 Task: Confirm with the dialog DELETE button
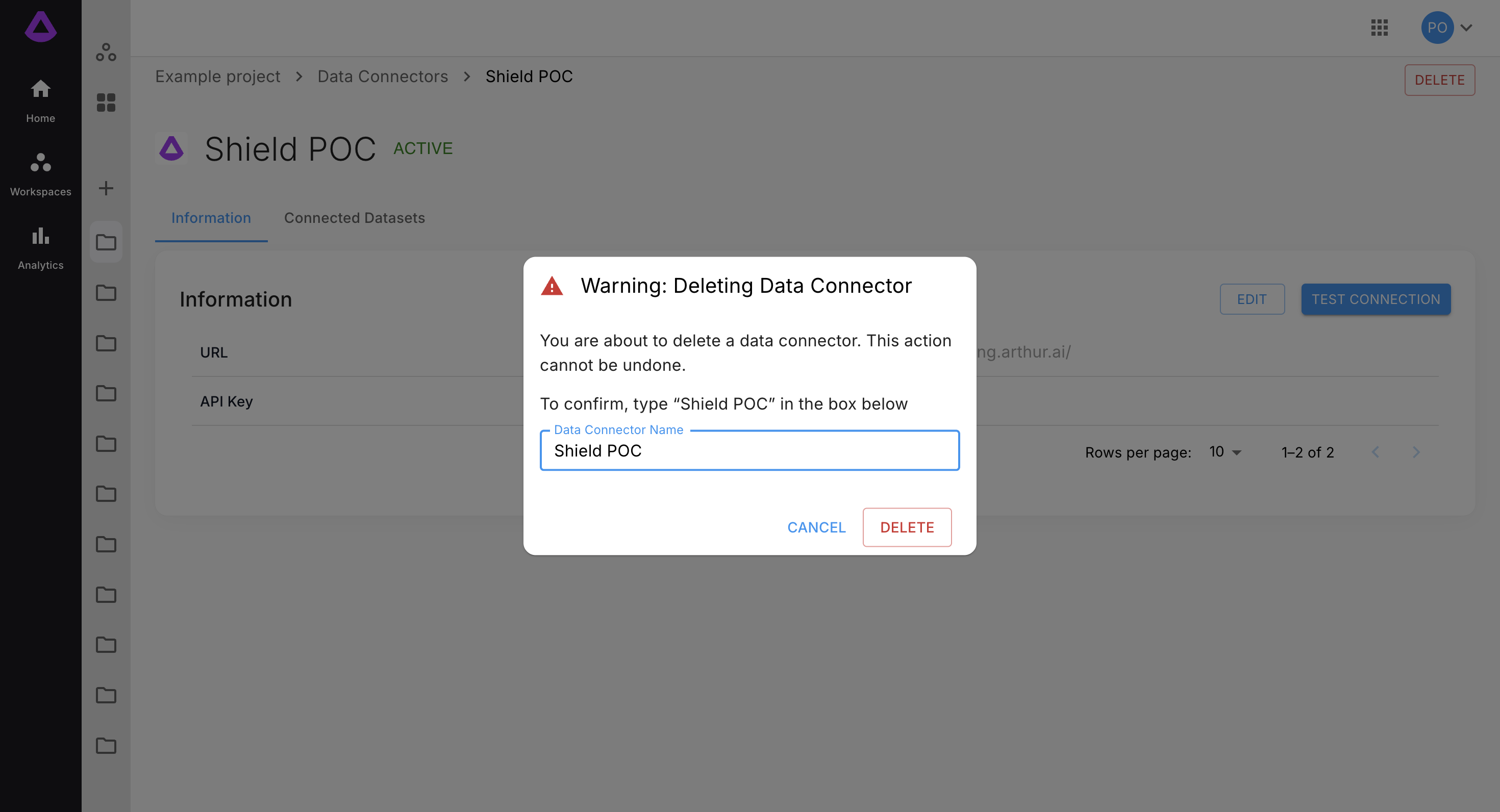point(907,527)
